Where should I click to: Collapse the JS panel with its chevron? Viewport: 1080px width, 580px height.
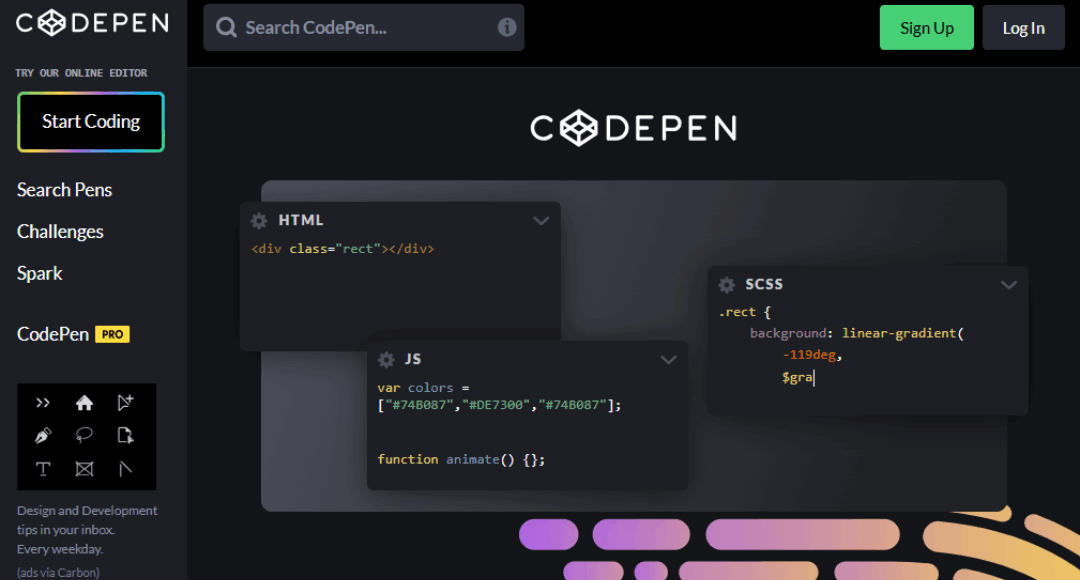coord(668,359)
